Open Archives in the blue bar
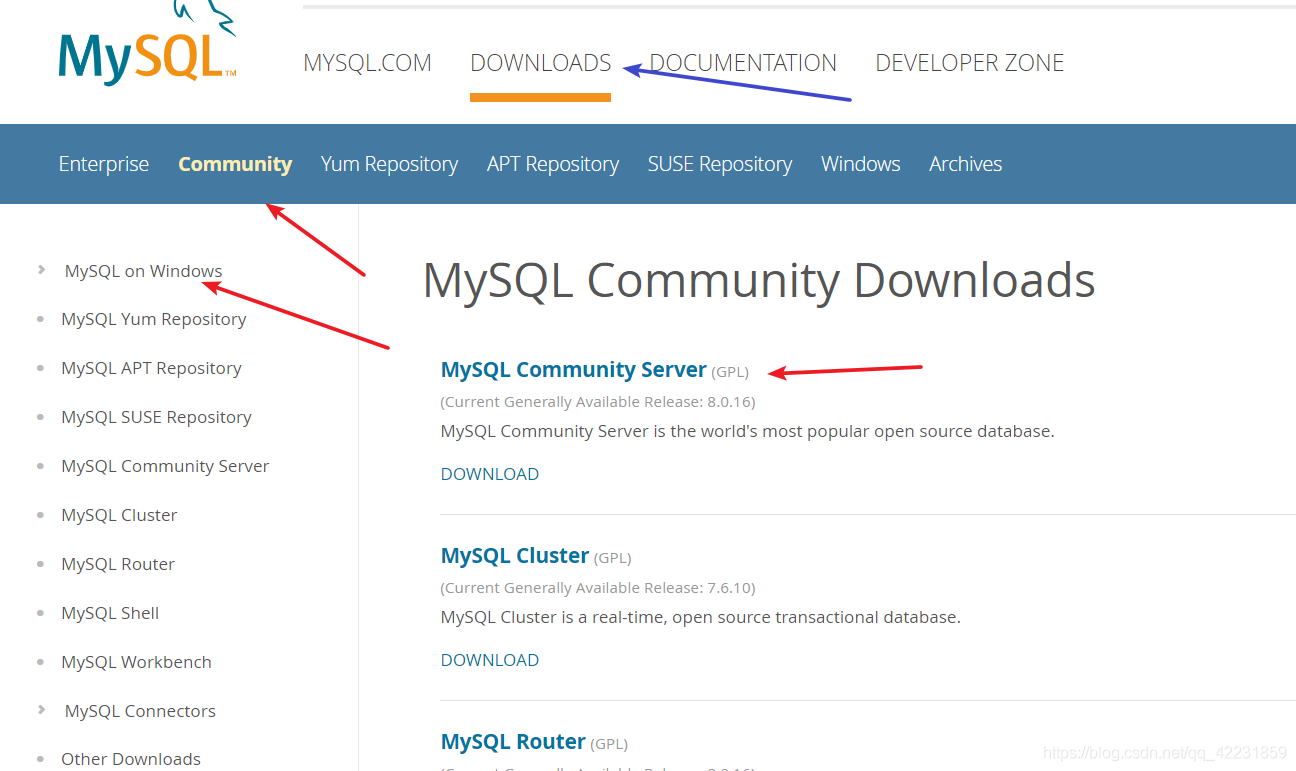Image resolution: width=1296 pixels, height=771 pixels. 965,164
